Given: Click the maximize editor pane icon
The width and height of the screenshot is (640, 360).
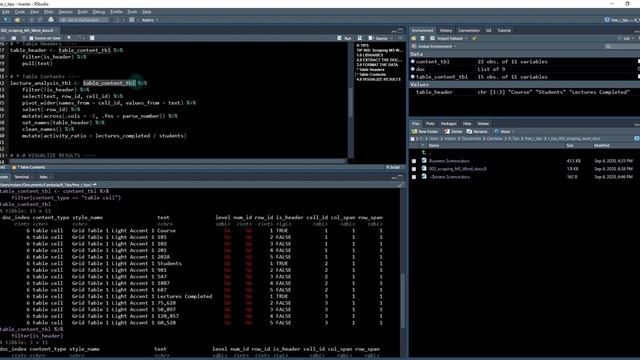Looking at the screenshot, I should [400, 31].
